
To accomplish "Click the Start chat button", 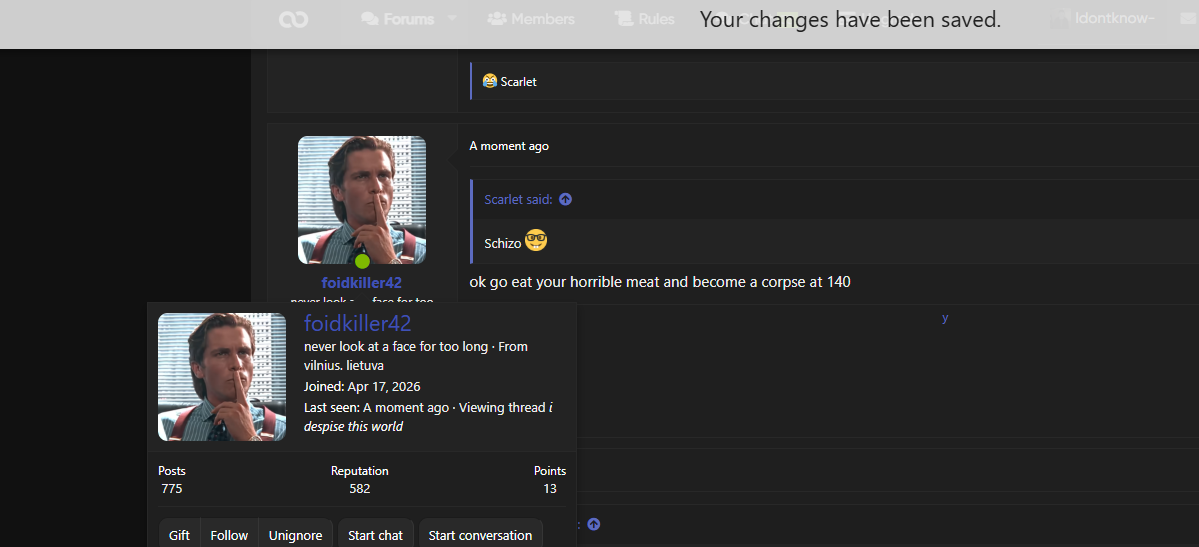I will 375,535.
